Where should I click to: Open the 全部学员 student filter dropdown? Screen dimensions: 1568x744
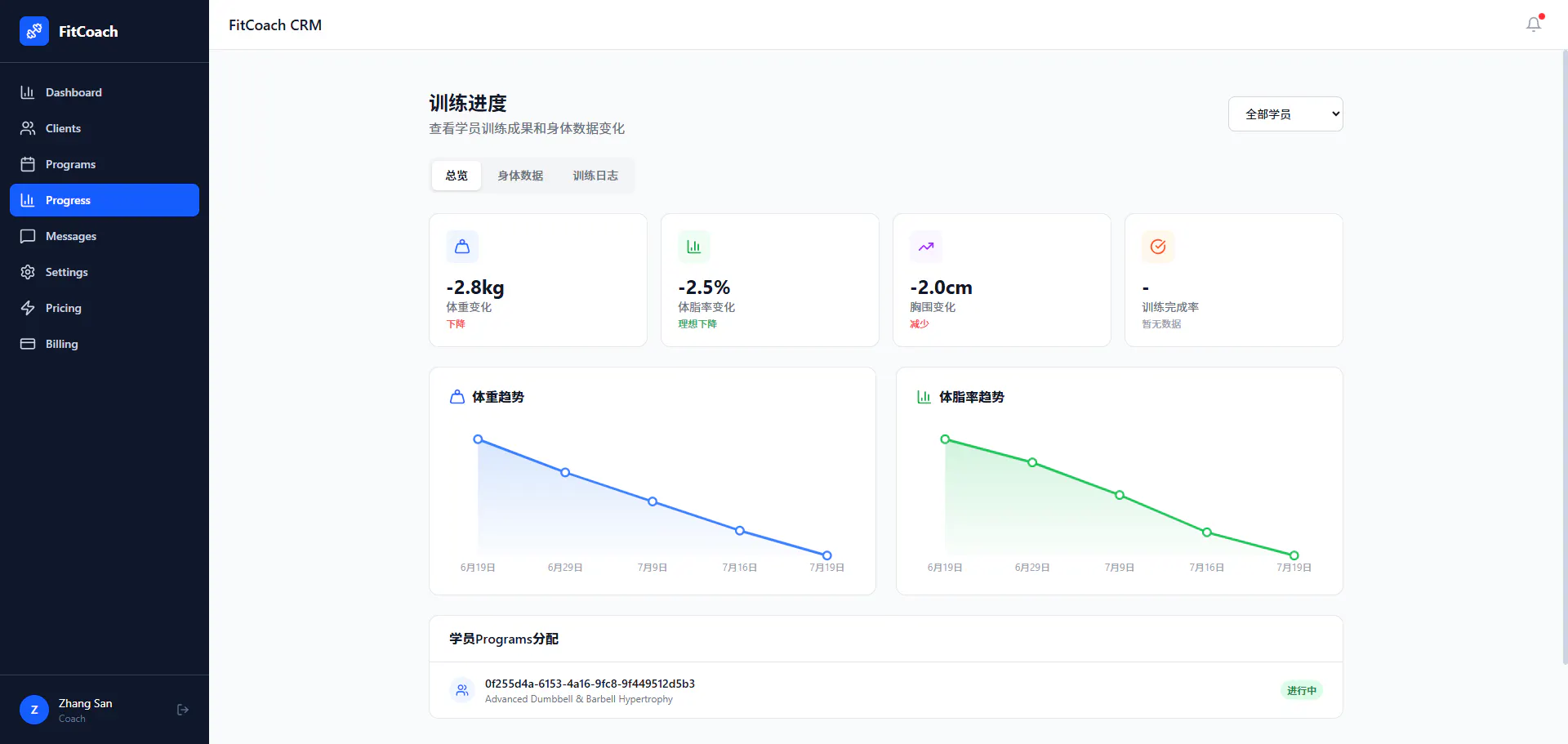[1285, 114]
